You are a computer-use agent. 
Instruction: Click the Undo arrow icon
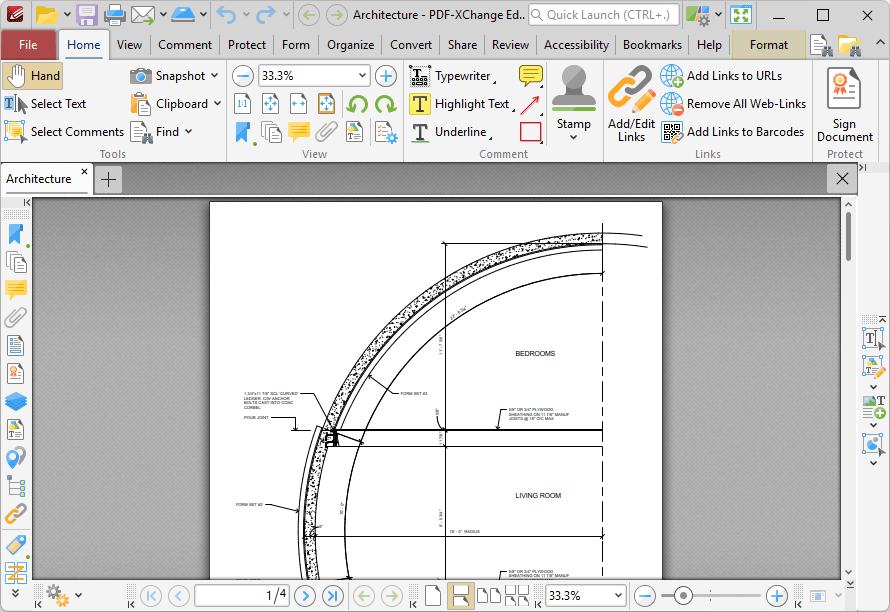pos(226,15)
